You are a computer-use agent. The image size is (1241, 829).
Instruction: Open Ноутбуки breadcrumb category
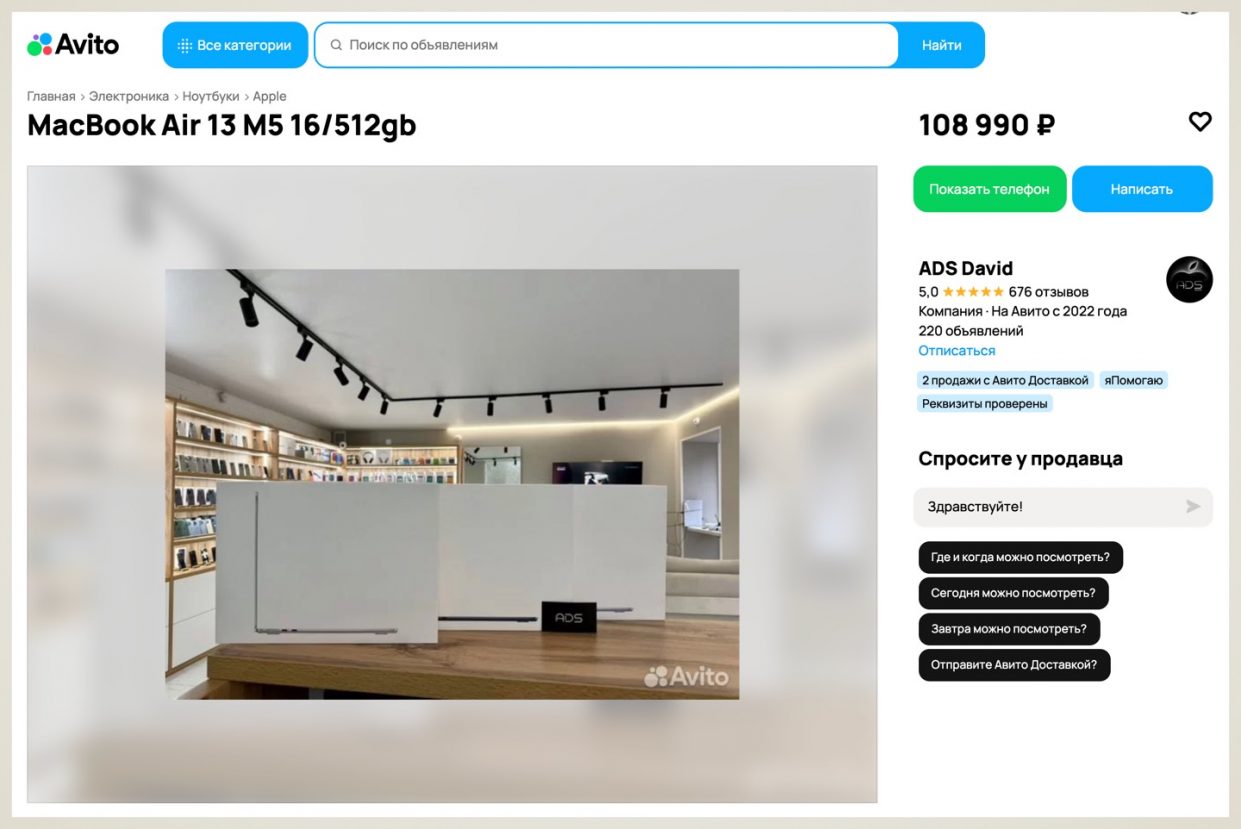pos(211,96)
